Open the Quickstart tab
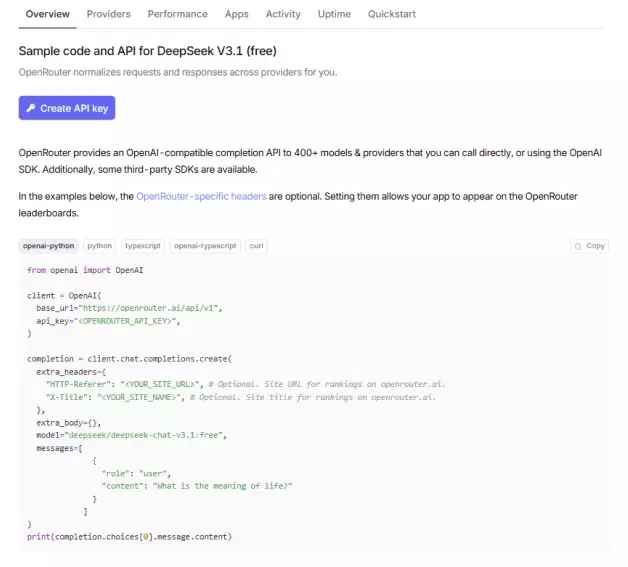The image size is (628, 567). pyautogui.click(x=392, y=14)
